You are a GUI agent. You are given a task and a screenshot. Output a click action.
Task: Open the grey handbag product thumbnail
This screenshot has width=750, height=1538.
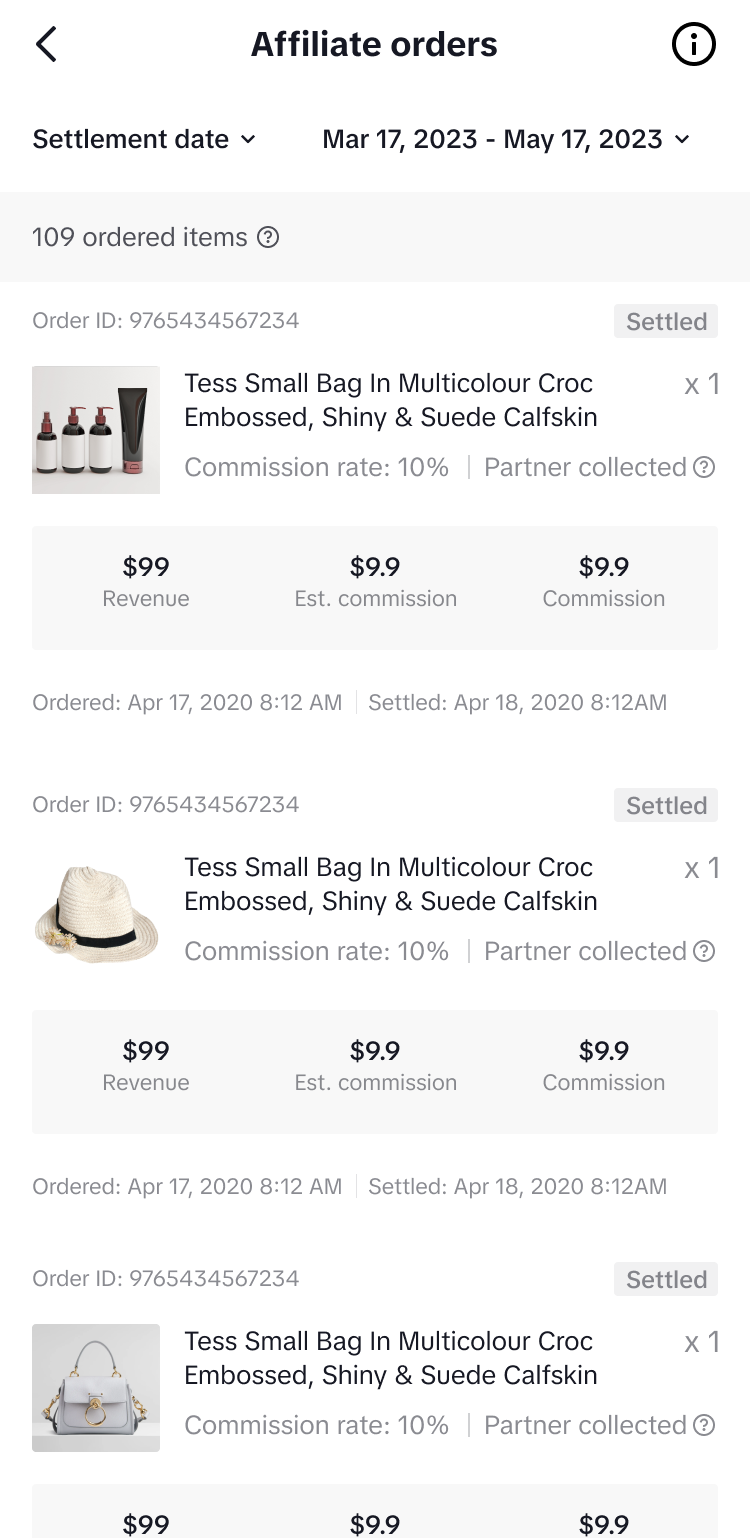[x=96, y=1388]
